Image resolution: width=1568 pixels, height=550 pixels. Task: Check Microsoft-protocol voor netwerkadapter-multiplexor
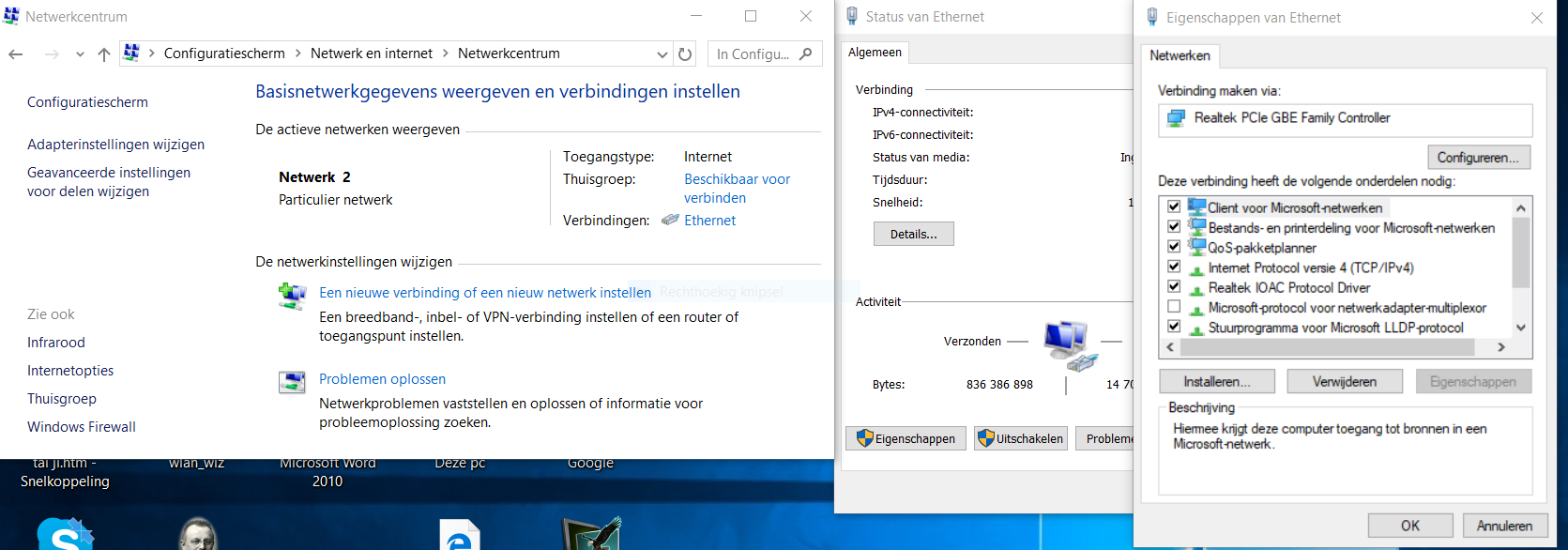coord(1174,307)
